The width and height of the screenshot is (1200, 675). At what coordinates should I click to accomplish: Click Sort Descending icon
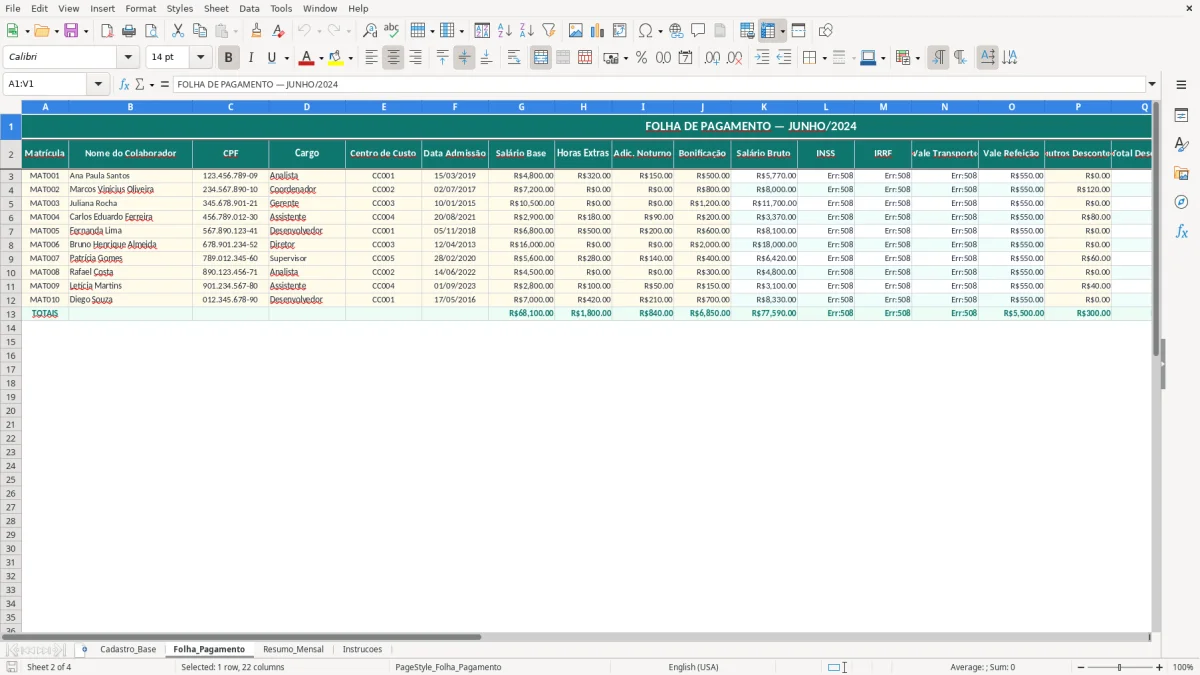point(527,31)
